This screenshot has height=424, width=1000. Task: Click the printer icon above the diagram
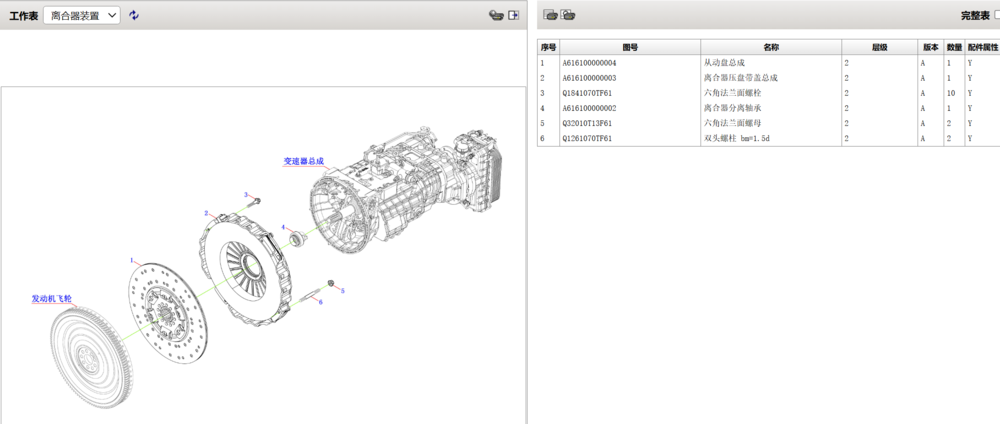tap(495, 15)
